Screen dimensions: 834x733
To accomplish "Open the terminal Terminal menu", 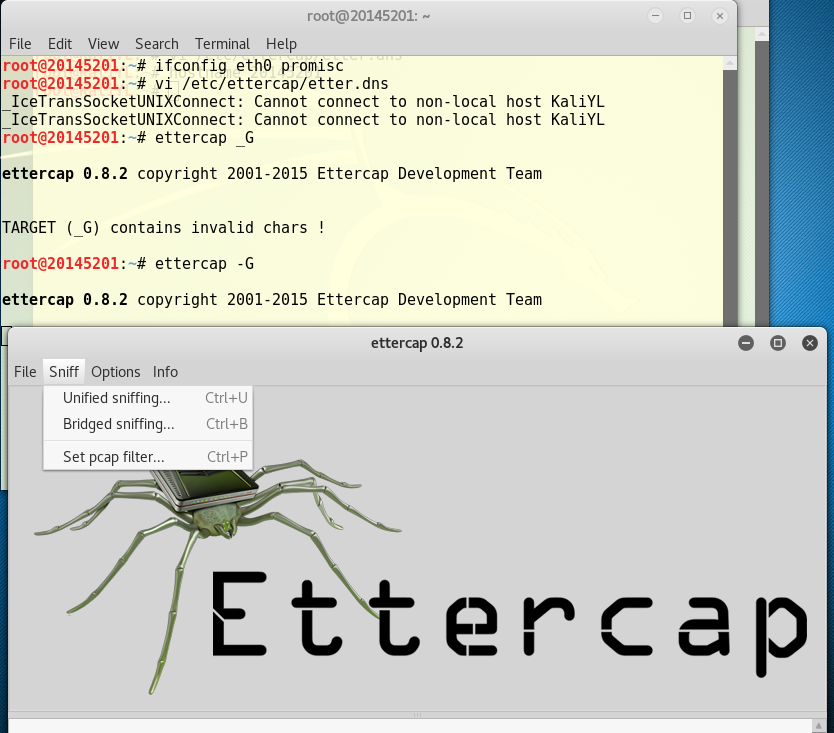I will [222, 44].
